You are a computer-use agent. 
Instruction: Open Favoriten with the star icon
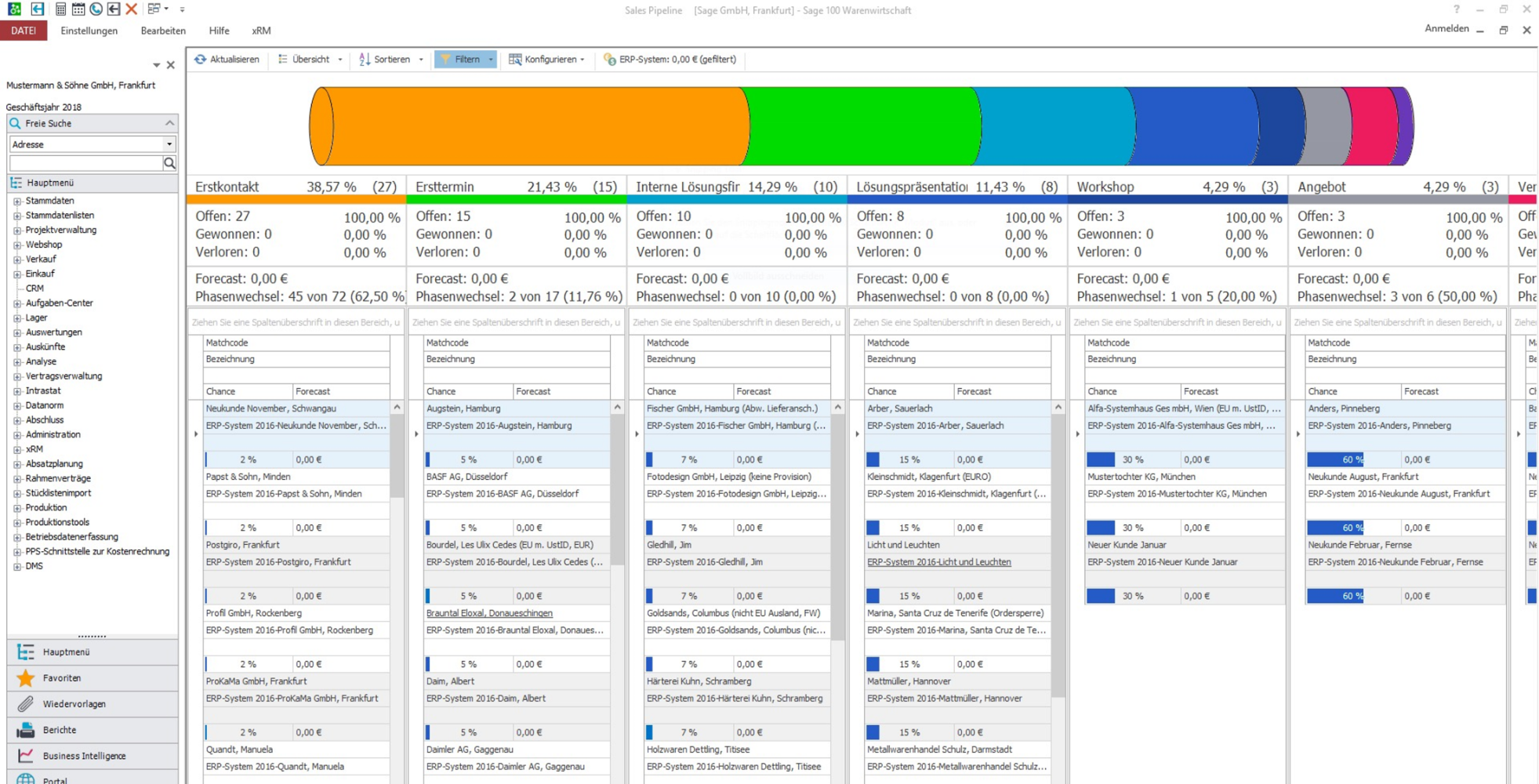(26, 678)
